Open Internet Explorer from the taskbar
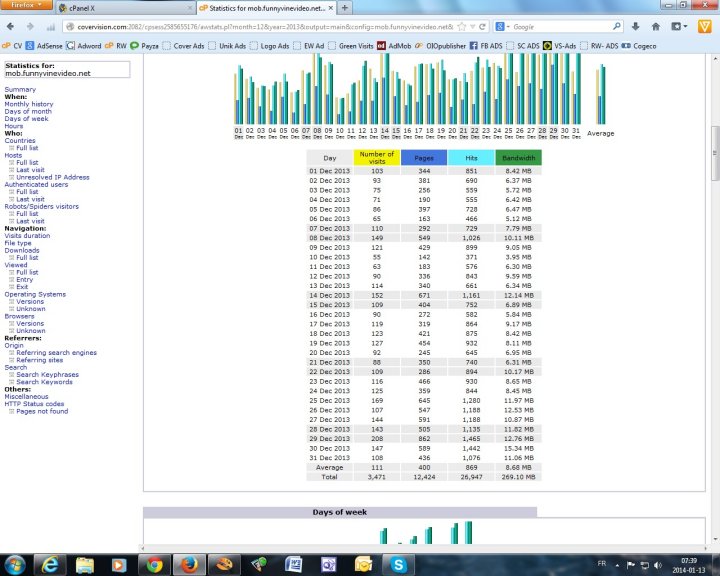The width and height of the screenshot is (720, 576). tap(49, 563)
